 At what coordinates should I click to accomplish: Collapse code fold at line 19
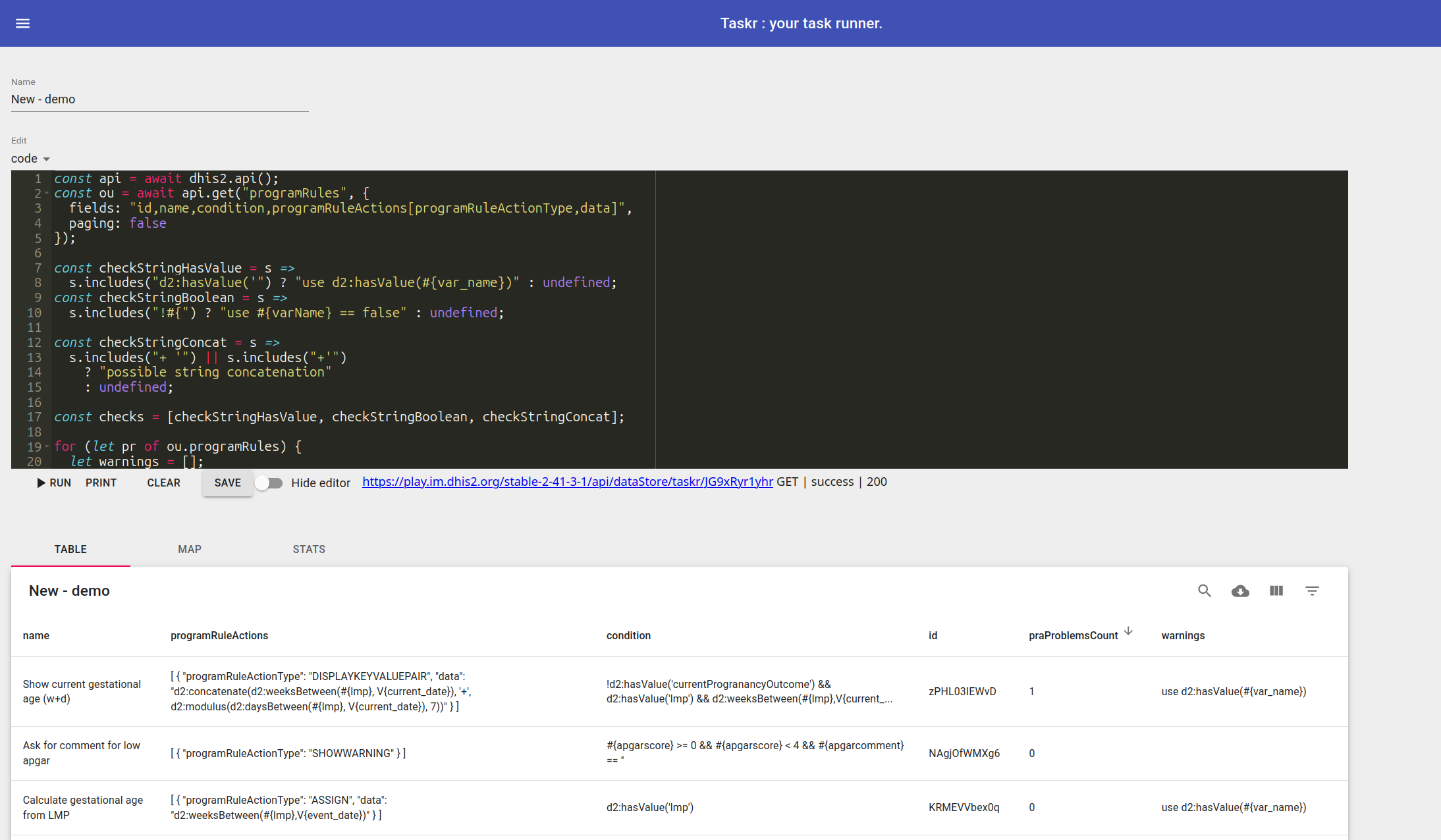click(47, 447)
